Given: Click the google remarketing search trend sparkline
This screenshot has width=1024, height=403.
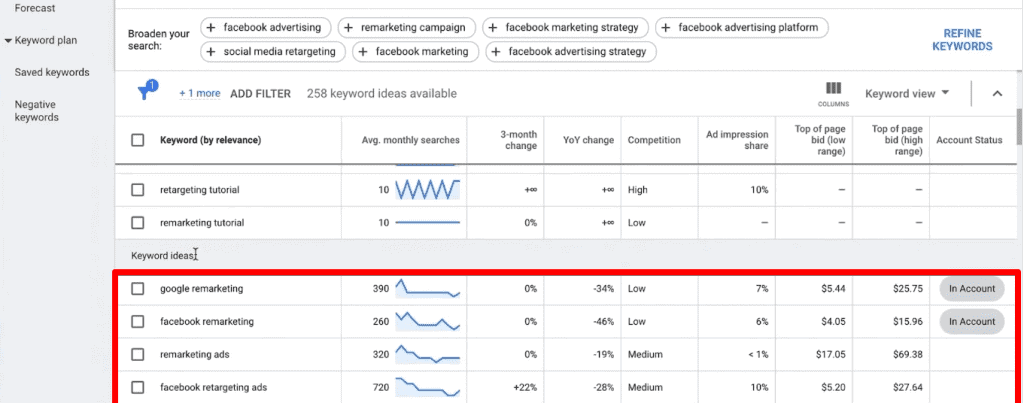Looking at the screenshot, I should click(x=427, y=289).
